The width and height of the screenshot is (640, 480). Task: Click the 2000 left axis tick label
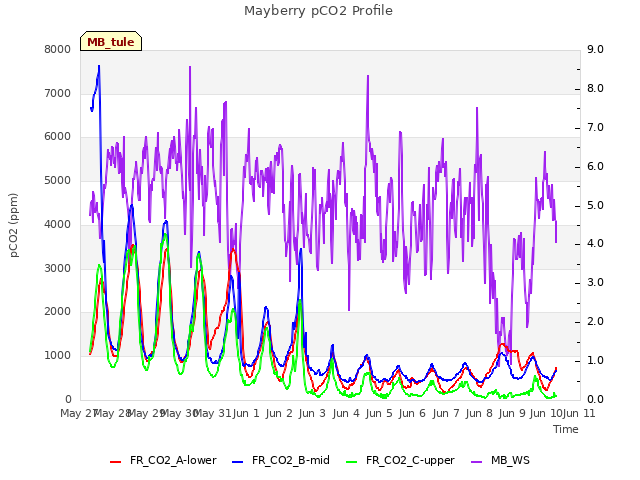tap(58, 311)
